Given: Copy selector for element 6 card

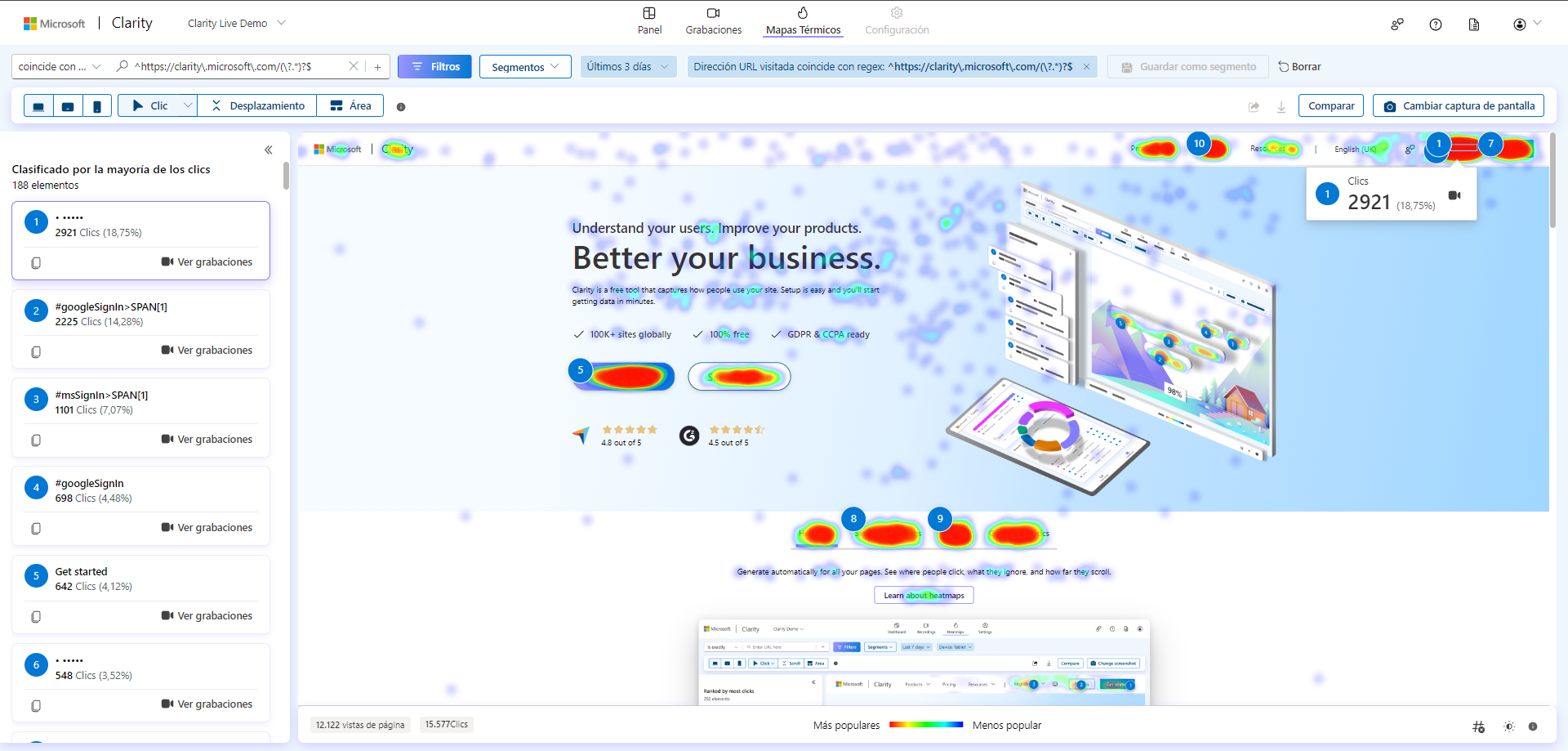Looking at the screenshot, I should pos(36,705).
